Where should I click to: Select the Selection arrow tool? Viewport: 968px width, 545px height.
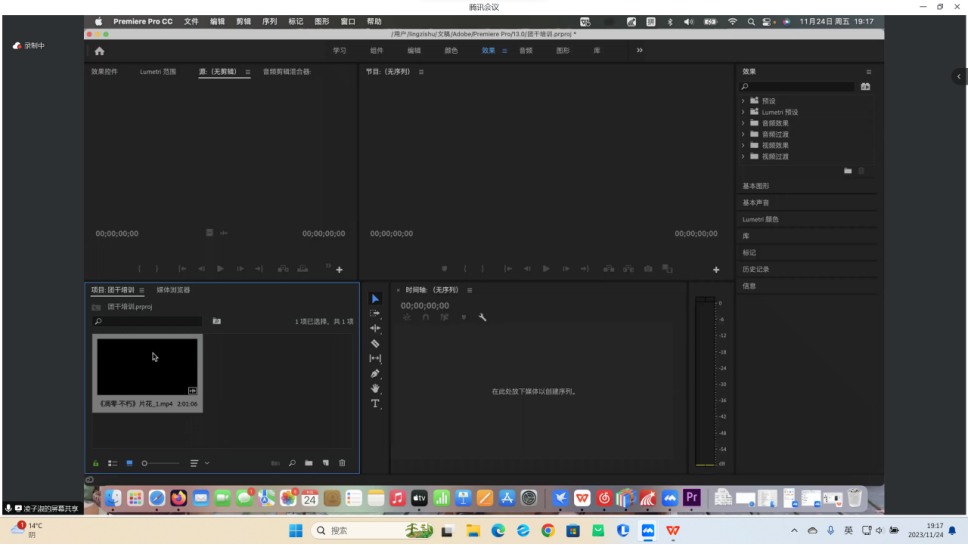(375, 299)
